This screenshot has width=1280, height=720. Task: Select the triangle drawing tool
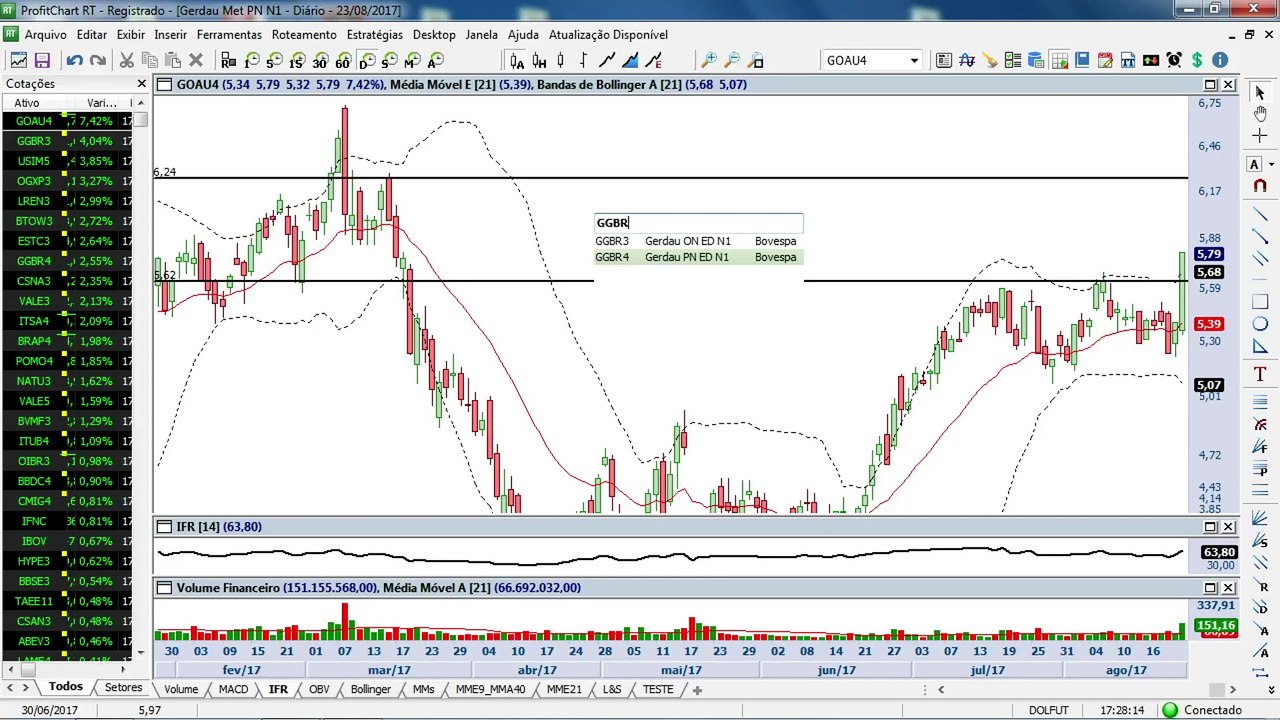click(1260, 347)
